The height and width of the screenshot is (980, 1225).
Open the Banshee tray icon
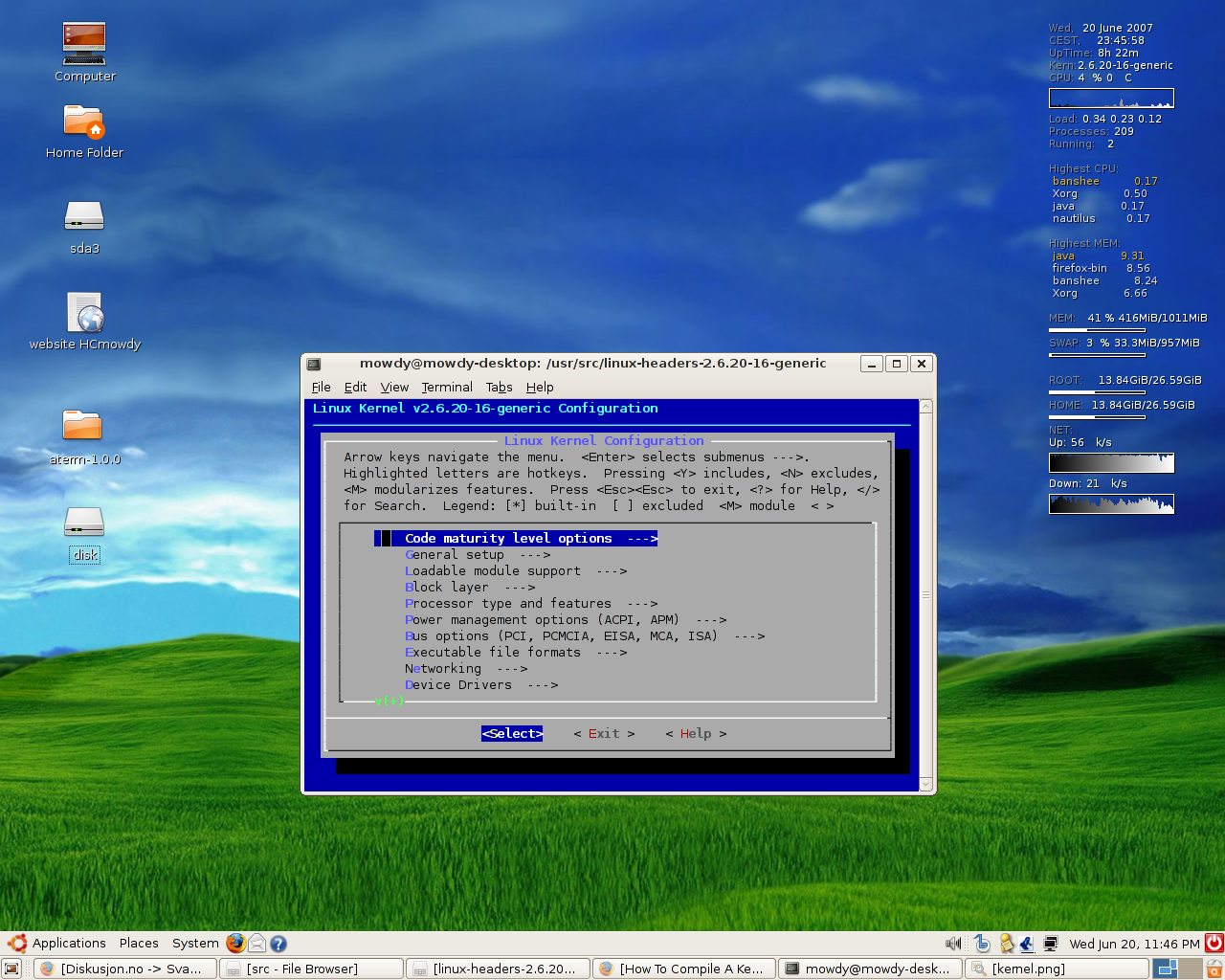click(982, 944)
